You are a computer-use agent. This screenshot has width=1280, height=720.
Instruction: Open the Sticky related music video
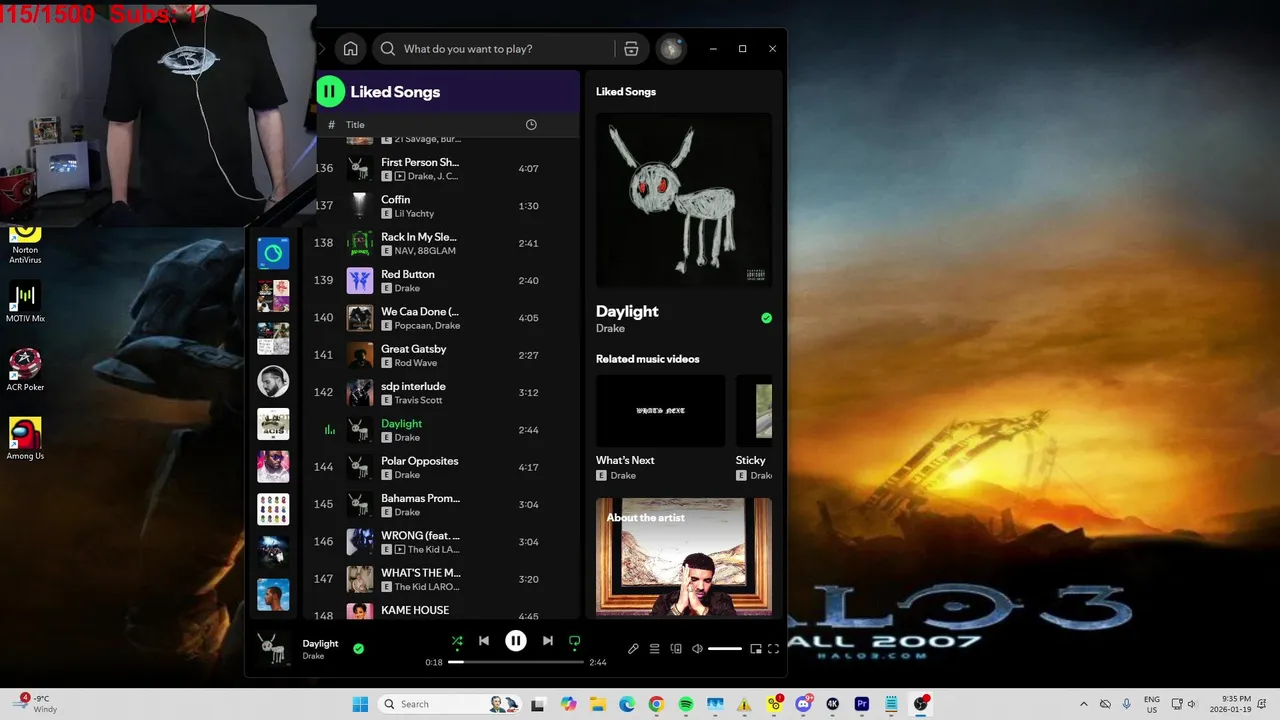[754, 411]
